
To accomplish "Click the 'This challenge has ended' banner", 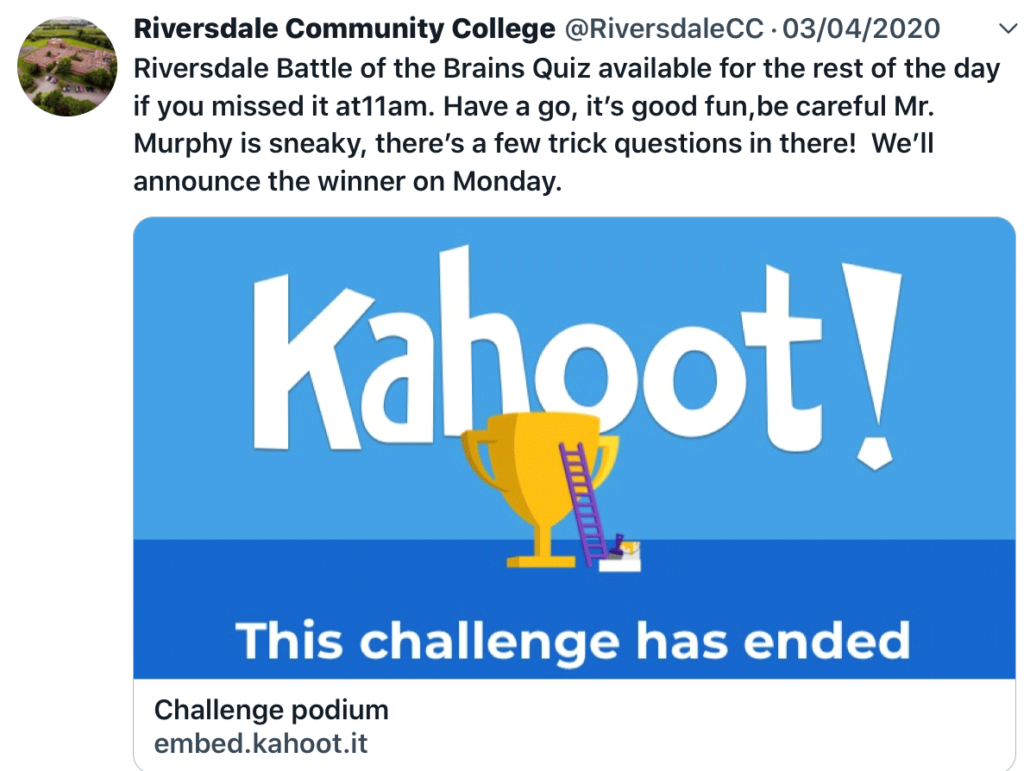I will [x=573, y=641].
